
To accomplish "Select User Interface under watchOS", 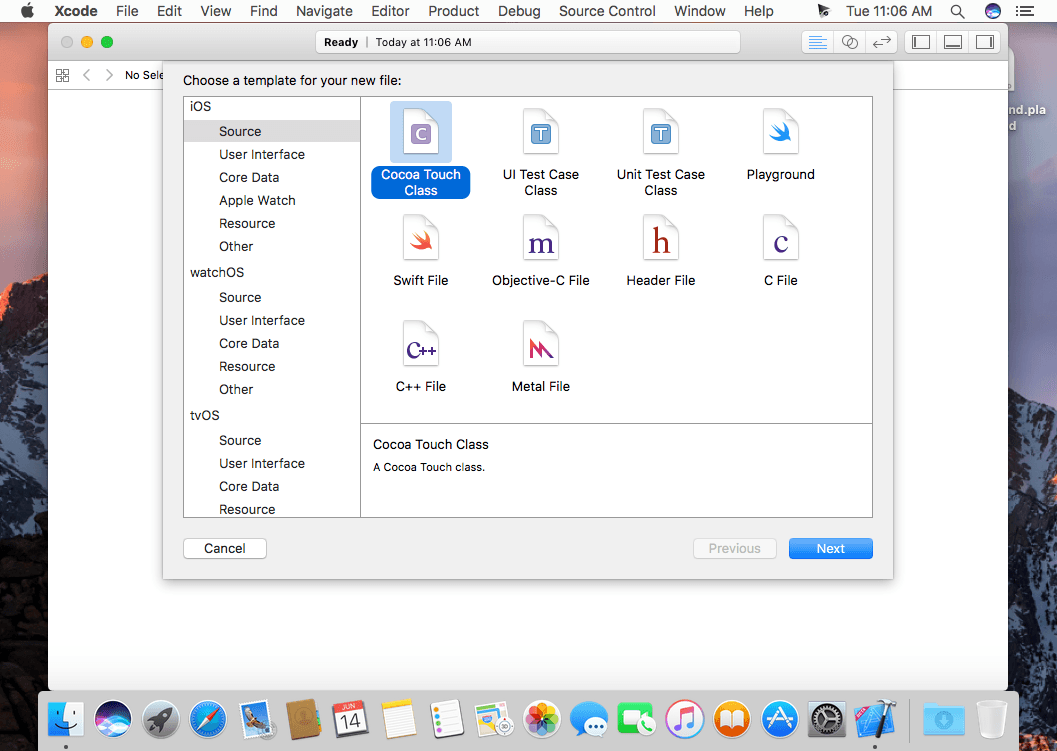I will click(272, 320).
